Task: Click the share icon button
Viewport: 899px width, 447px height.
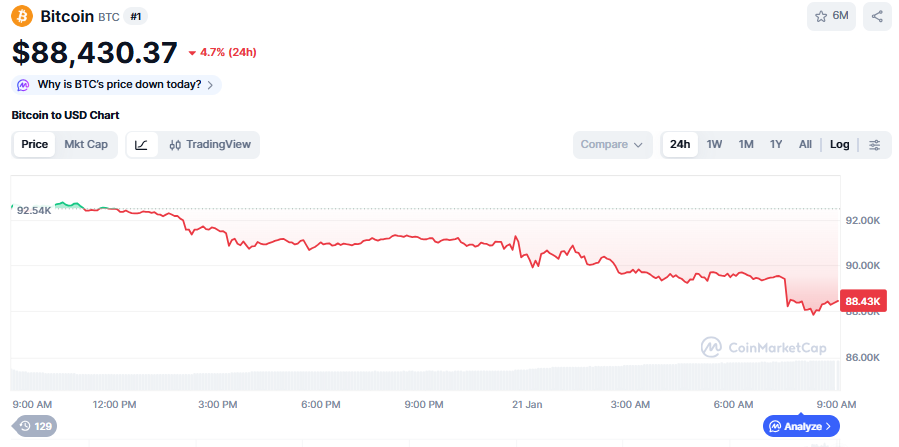Action: (877, 16)
